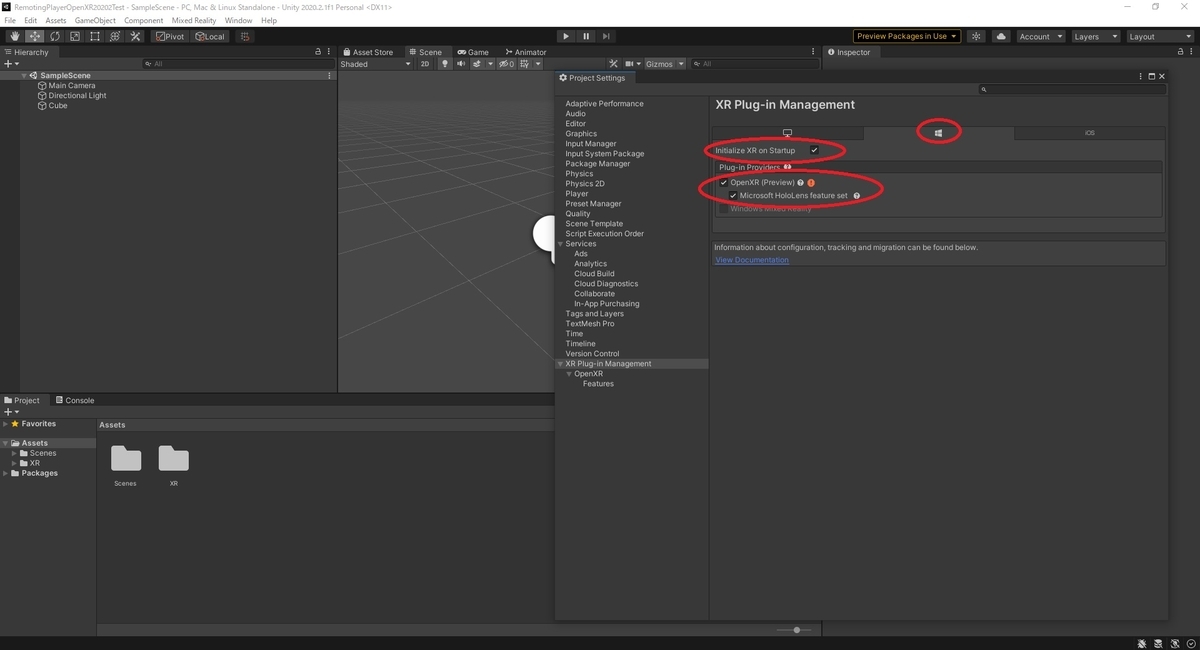Open the Shaded draw mode dropdown

coord(375,64)
